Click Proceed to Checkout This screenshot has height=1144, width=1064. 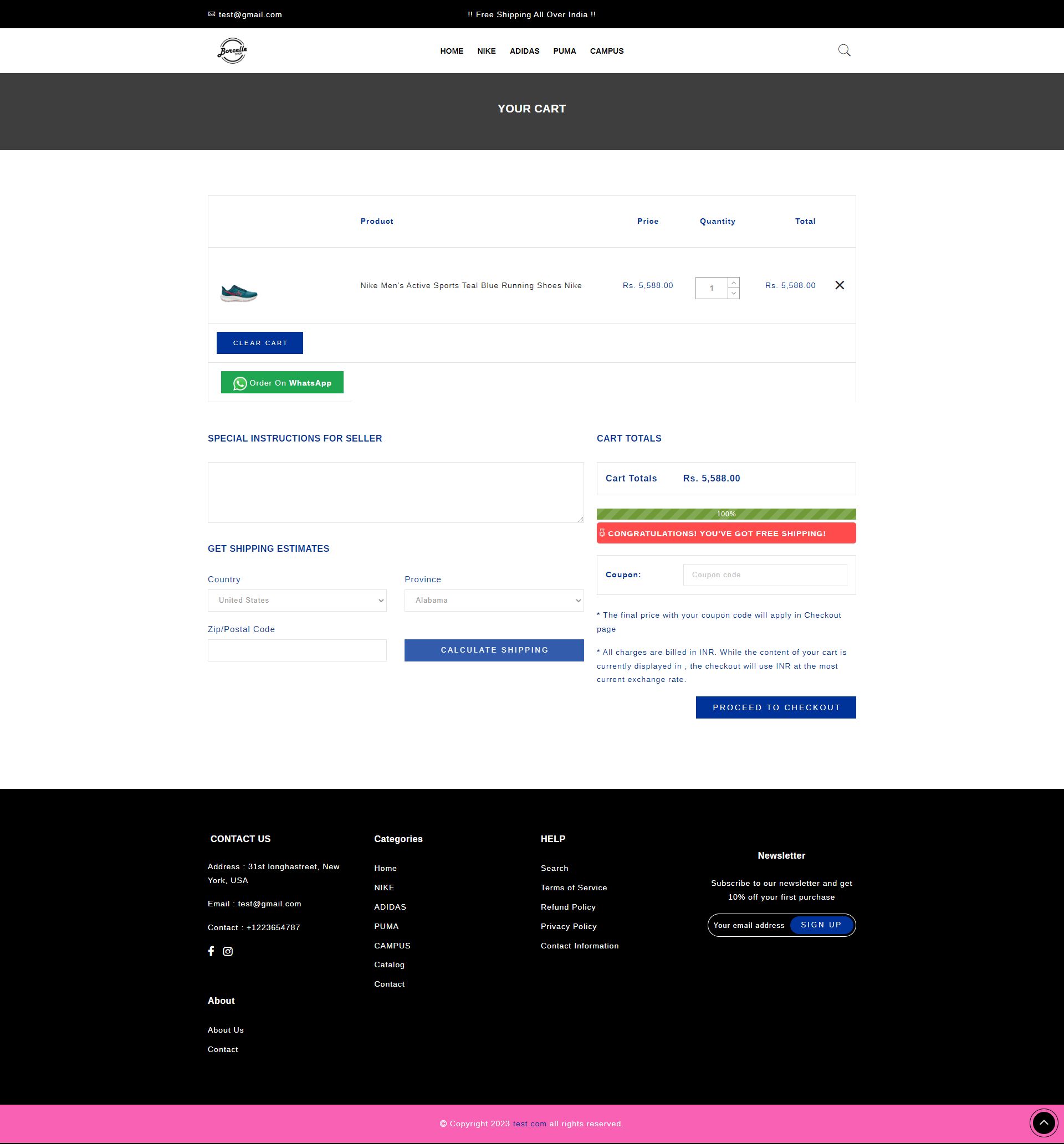(775, 707)
